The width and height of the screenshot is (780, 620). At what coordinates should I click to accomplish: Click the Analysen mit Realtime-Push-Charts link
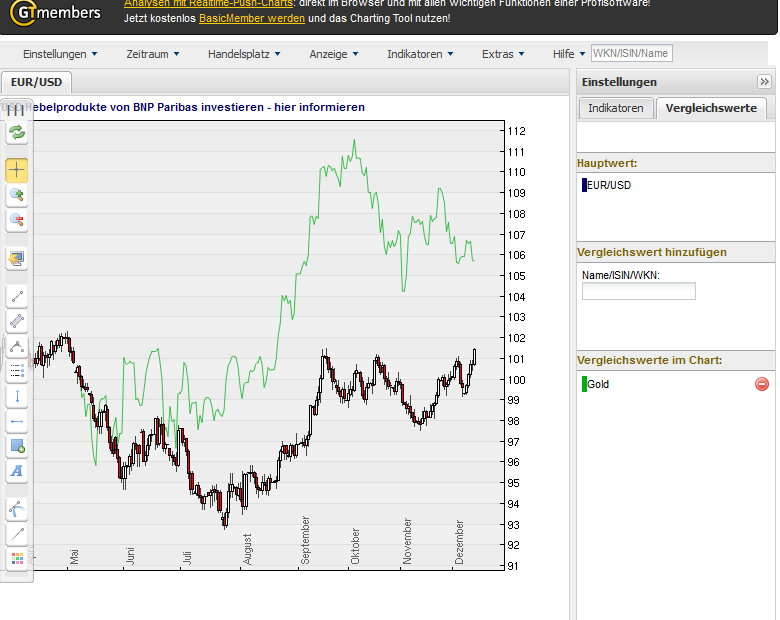(208, 3)
